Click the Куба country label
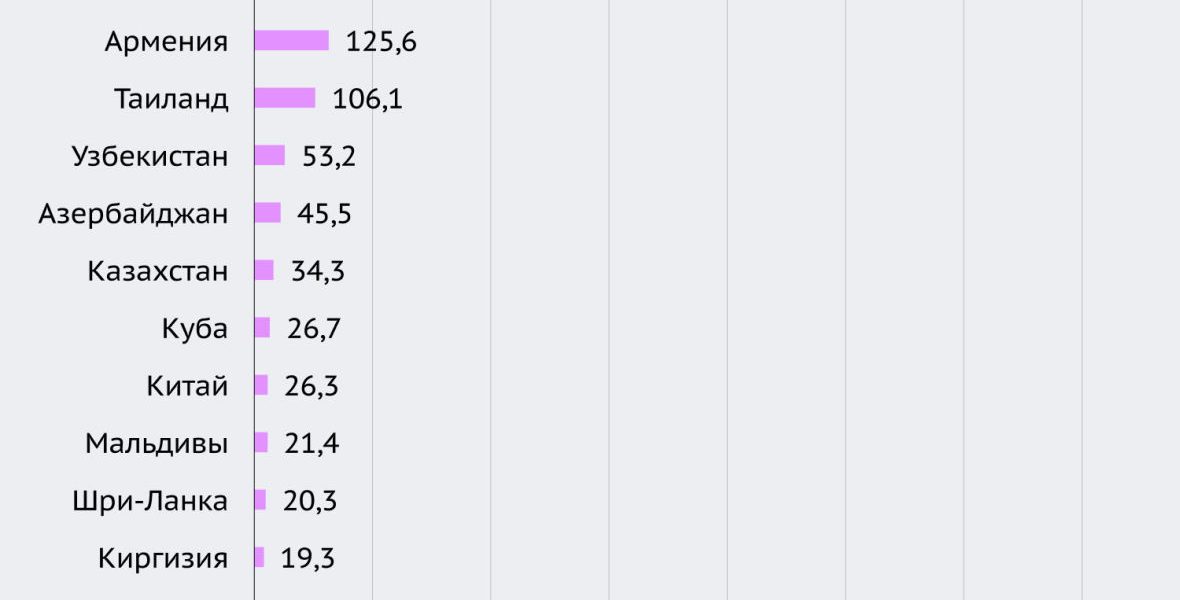The height and width of the screenshot is (600, 1180). tap(195, 329)
